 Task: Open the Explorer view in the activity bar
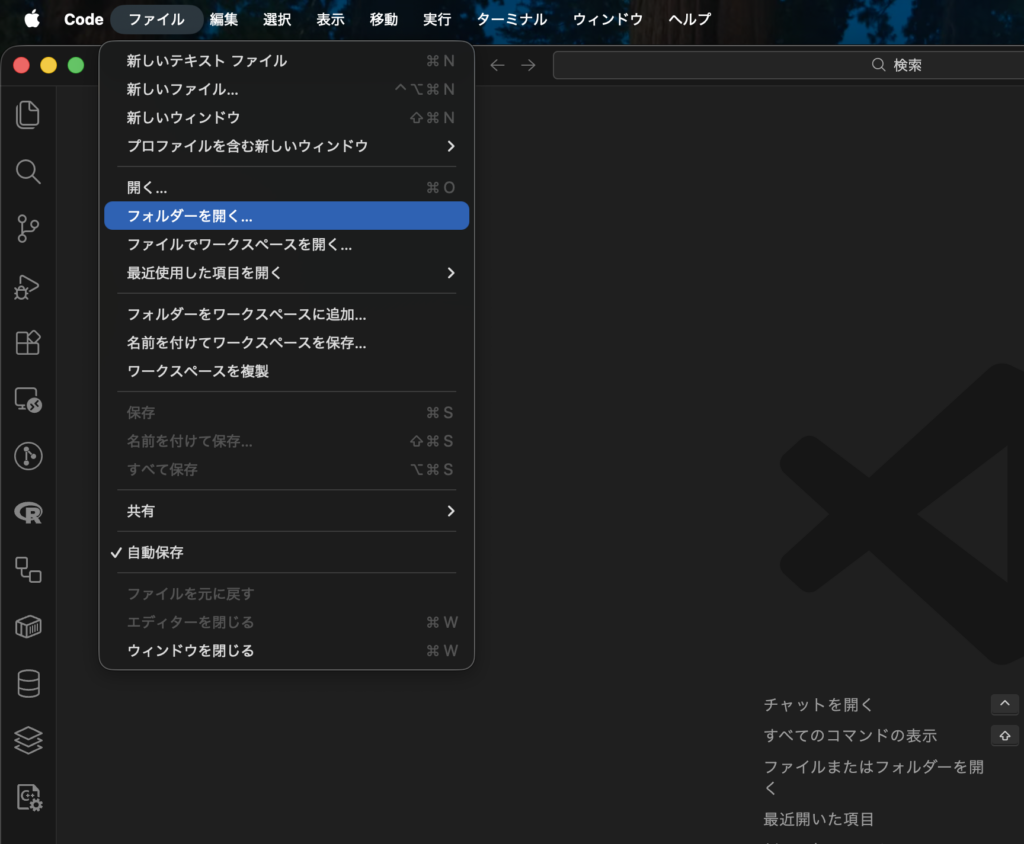pyautogui.click(x=28, y=115)
